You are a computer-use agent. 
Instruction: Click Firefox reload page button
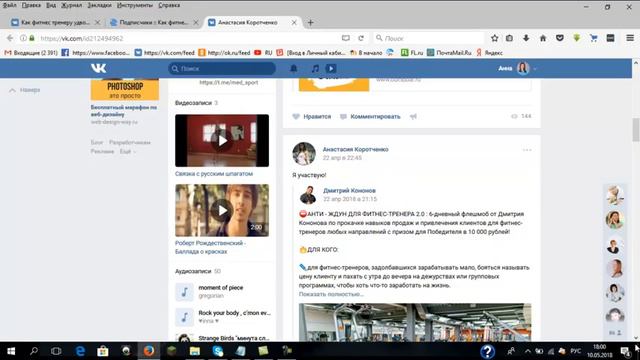click(x=361, y=38)
